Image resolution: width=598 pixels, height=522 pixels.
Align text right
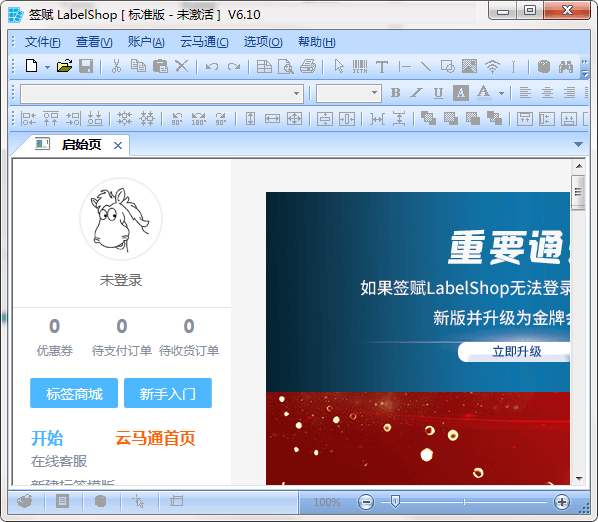pos(569,93)
